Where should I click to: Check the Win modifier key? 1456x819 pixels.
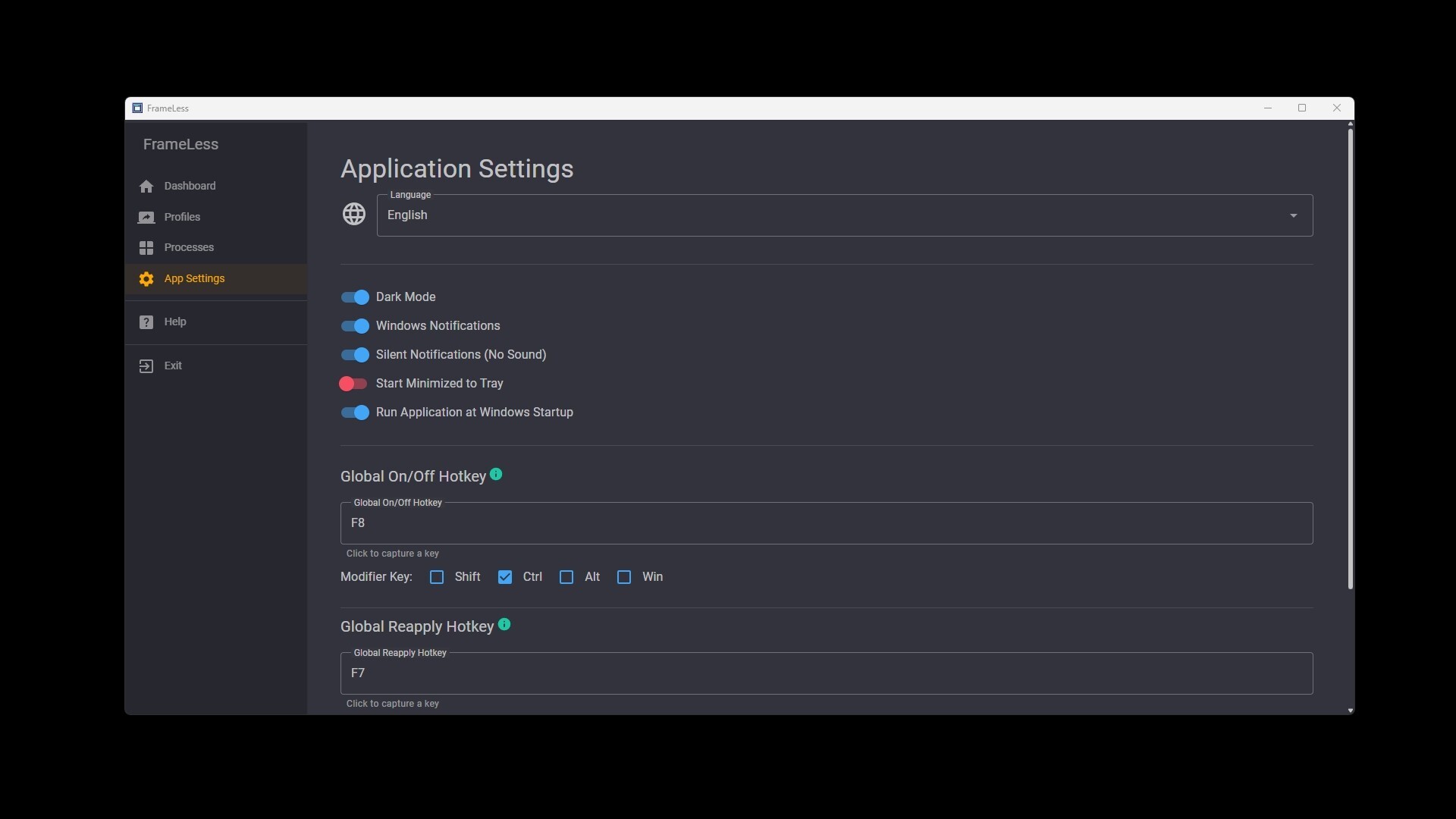click(624, 576)
